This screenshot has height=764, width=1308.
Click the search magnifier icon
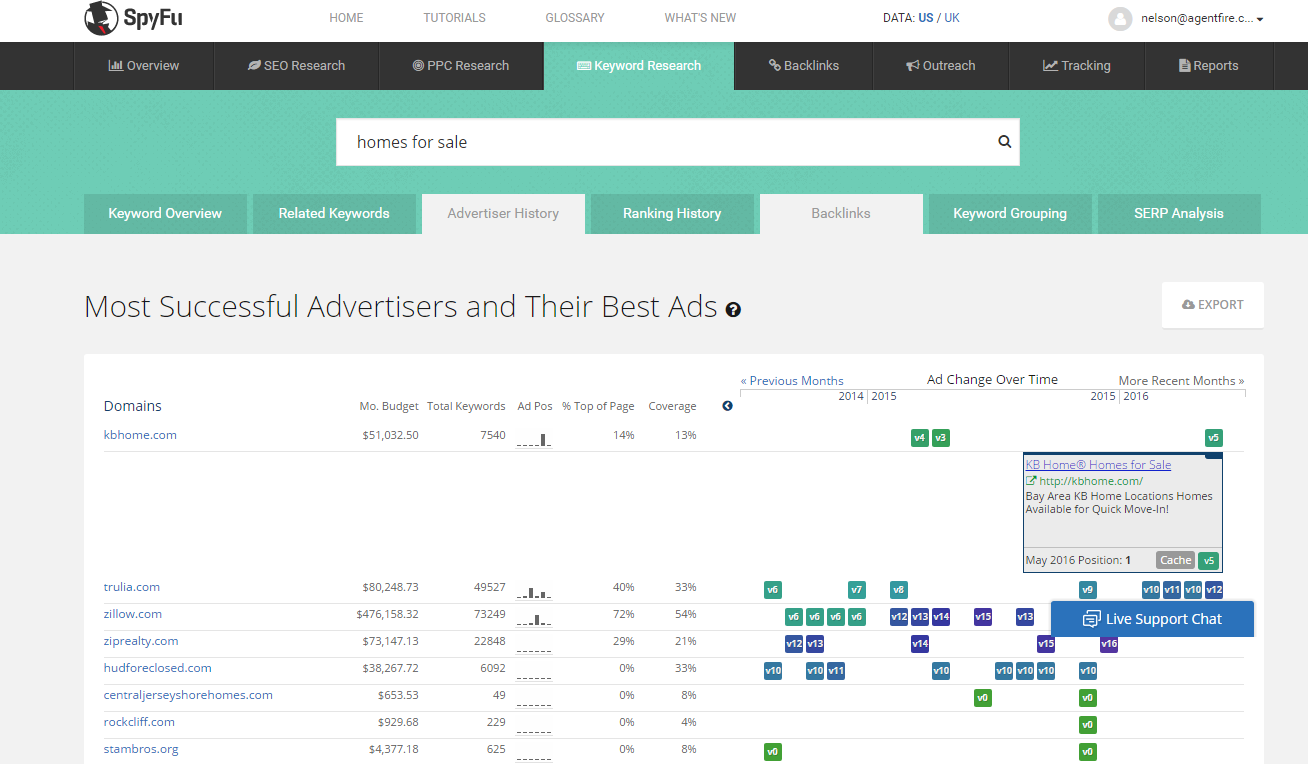pos(1005,142)
